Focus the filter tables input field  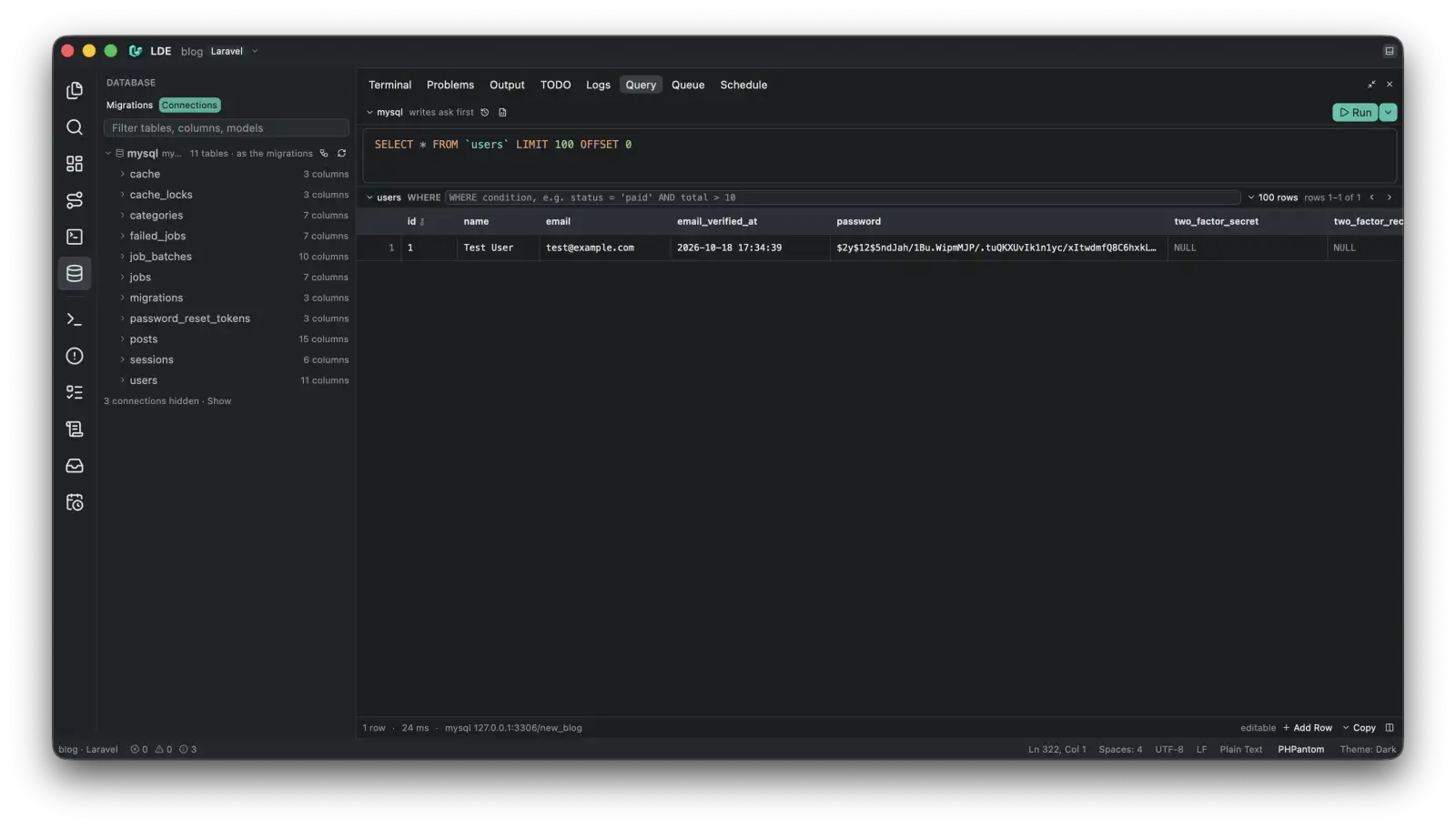[x=227, y=128]
